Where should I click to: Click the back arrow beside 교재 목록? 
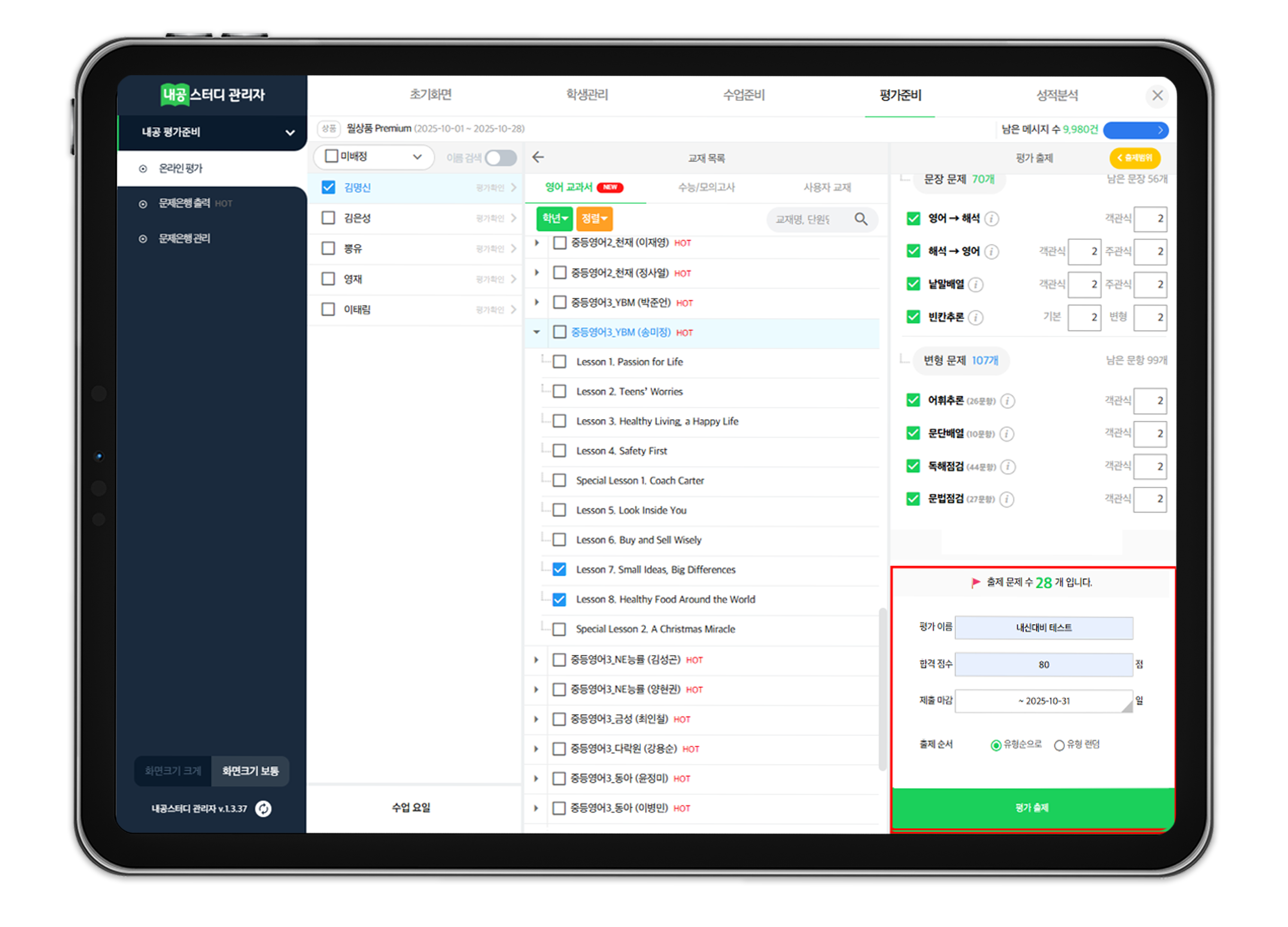point(538,157)
